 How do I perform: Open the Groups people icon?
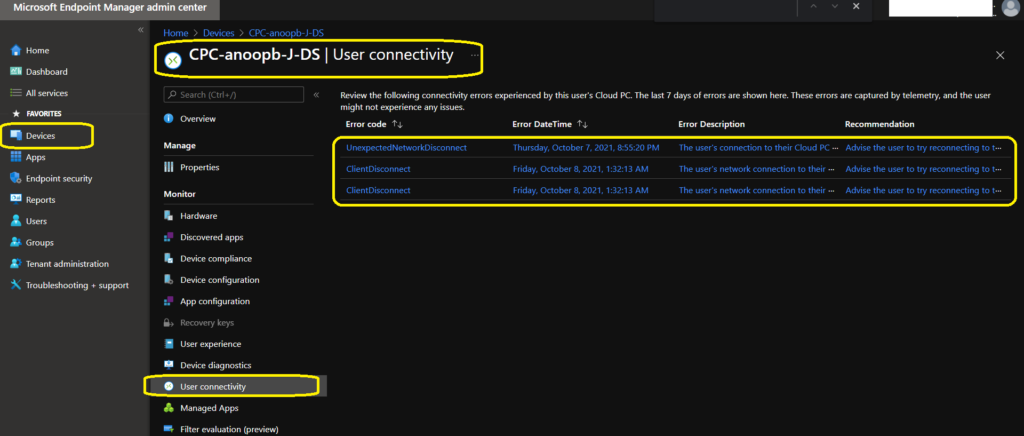[x=16, y=242]
